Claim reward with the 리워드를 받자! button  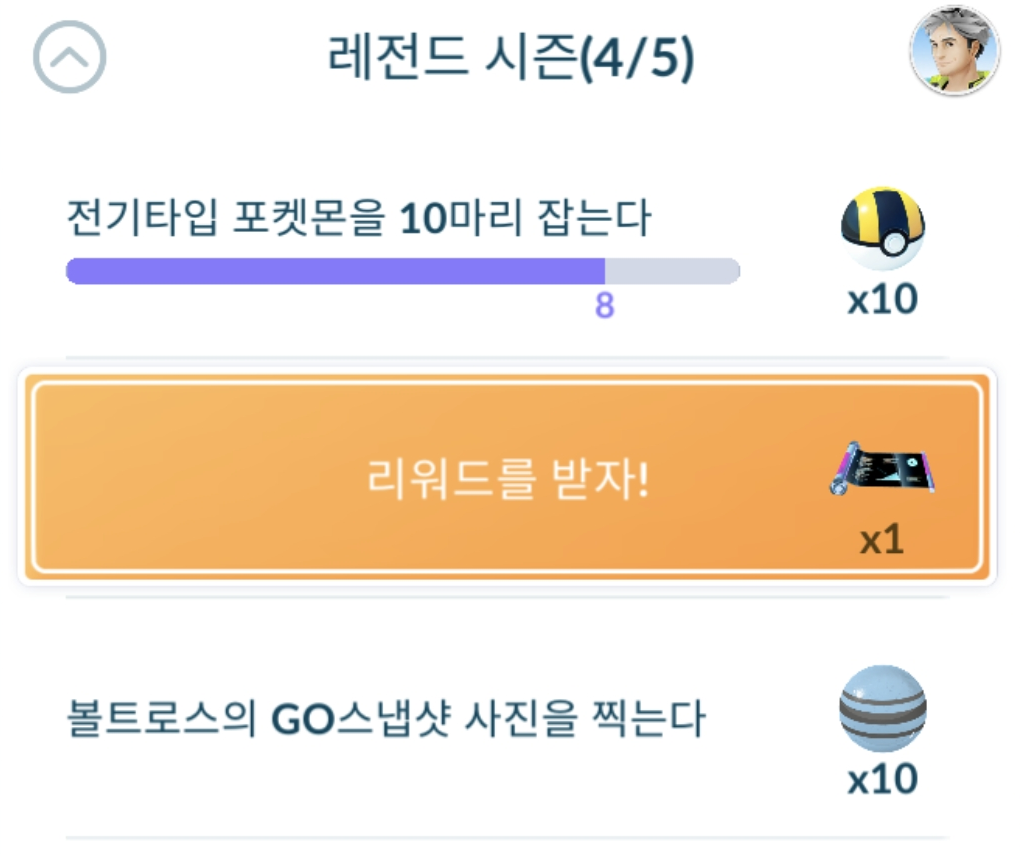coord(506,481)
